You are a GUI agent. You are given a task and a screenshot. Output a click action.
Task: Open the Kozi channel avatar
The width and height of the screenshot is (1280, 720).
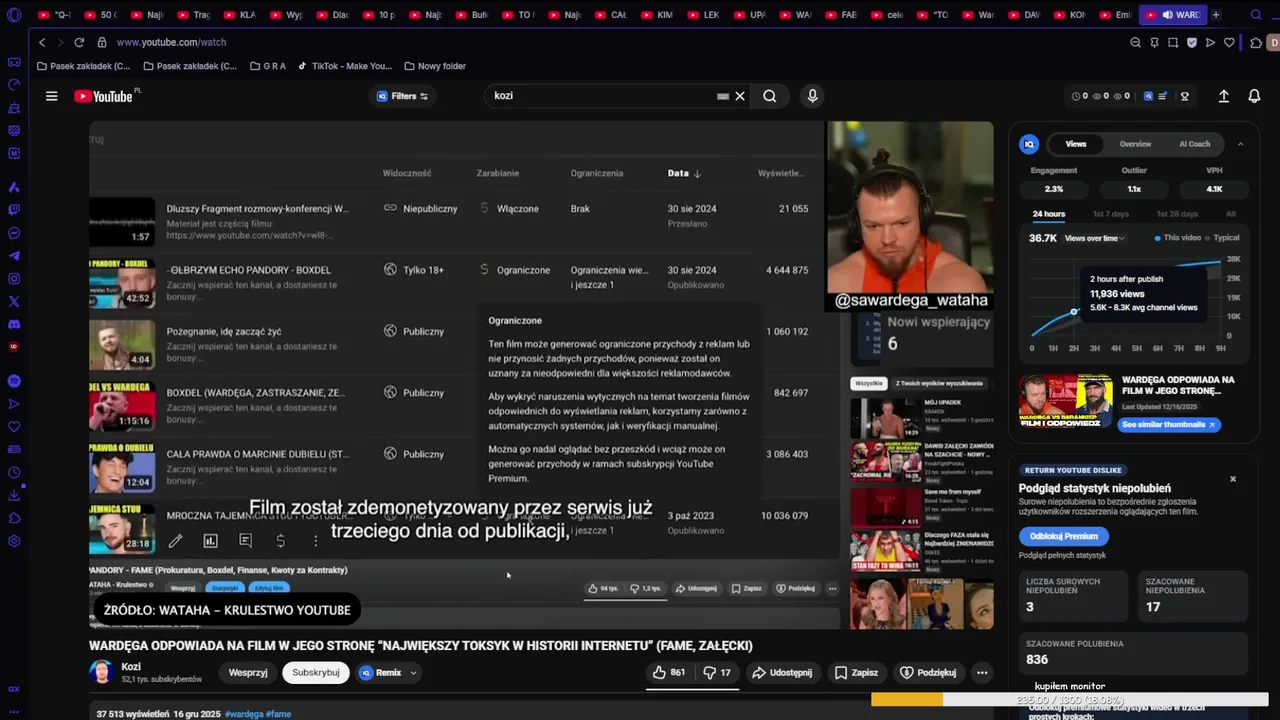click(101, 672)
